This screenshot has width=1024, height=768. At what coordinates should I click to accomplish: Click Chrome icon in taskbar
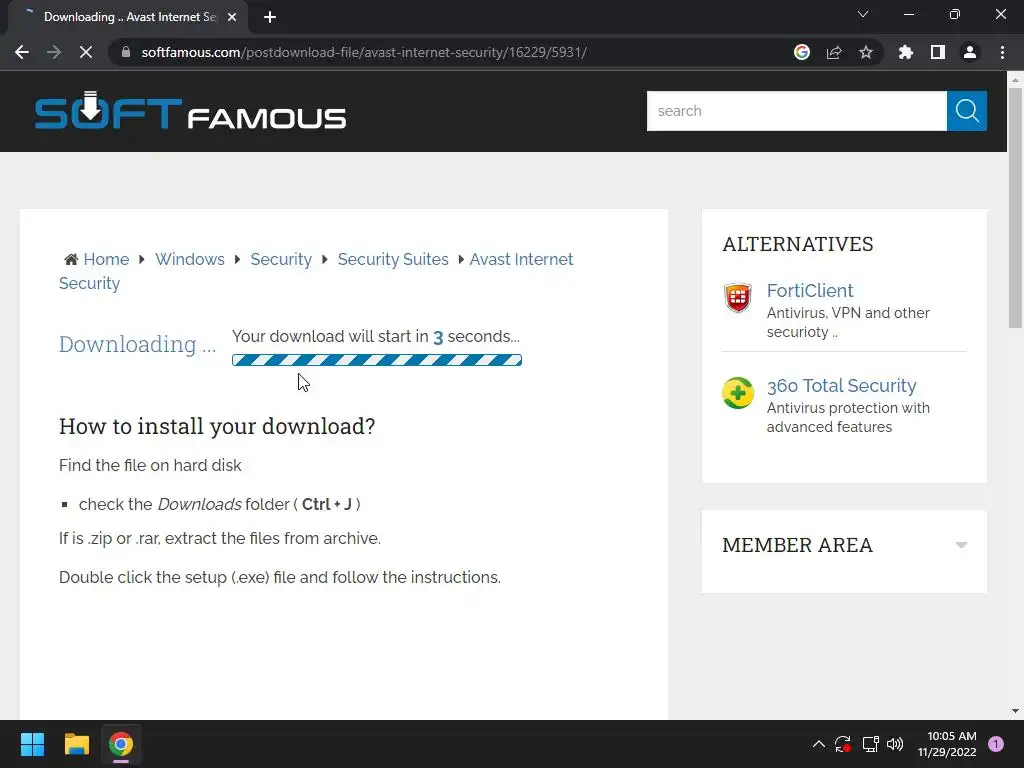(121, 744)
